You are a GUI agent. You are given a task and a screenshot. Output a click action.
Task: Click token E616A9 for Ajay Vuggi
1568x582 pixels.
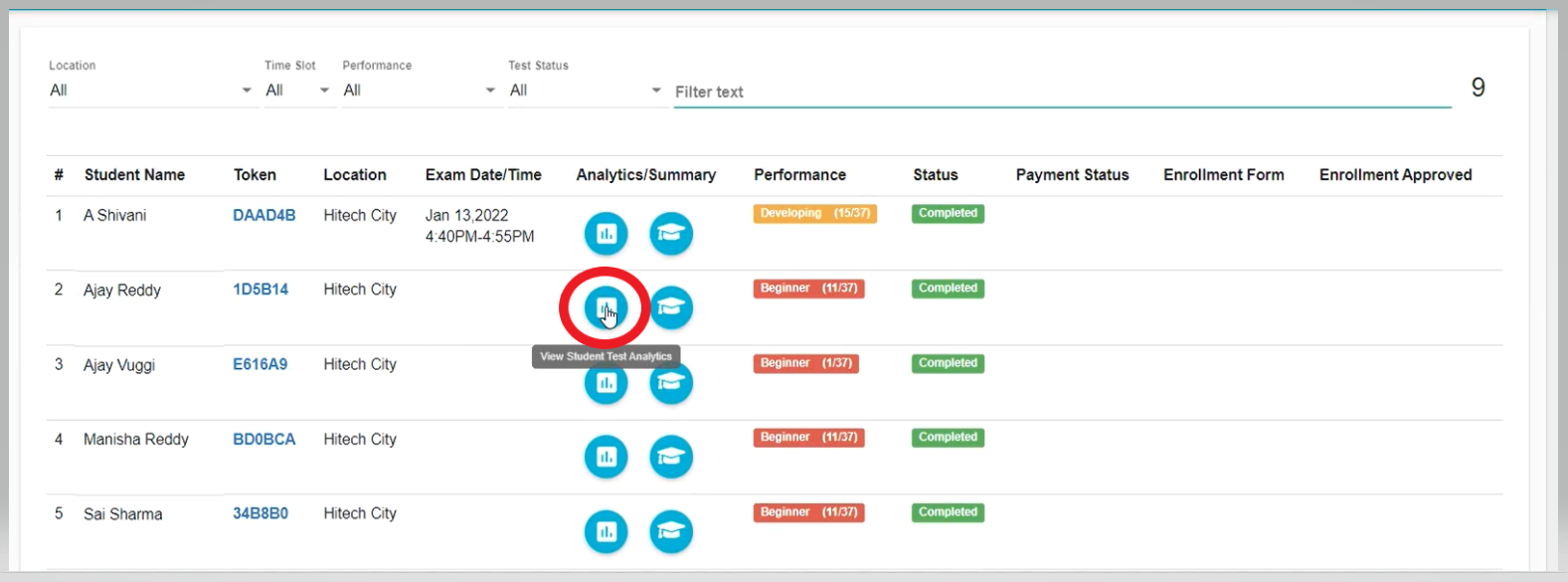[x=260, y=364]
